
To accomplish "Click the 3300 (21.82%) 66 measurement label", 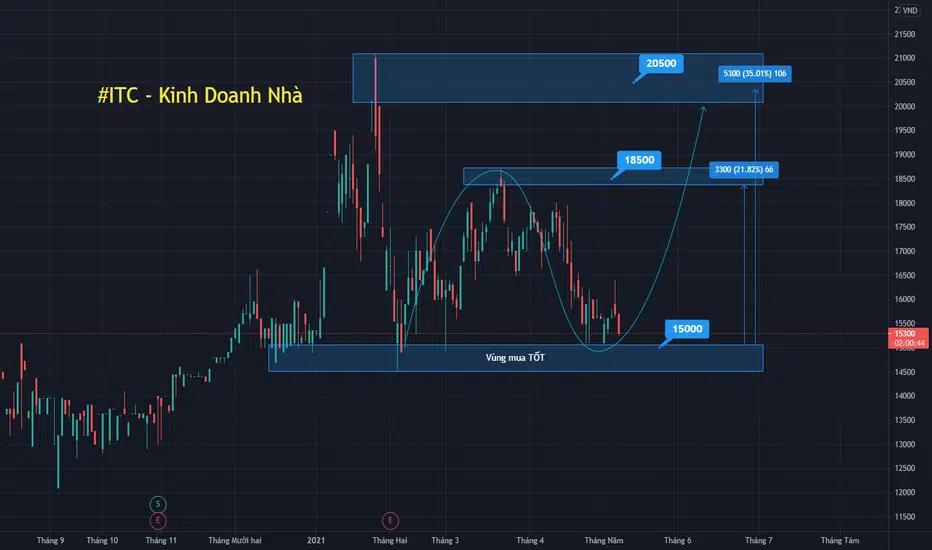I will point(744,169).
